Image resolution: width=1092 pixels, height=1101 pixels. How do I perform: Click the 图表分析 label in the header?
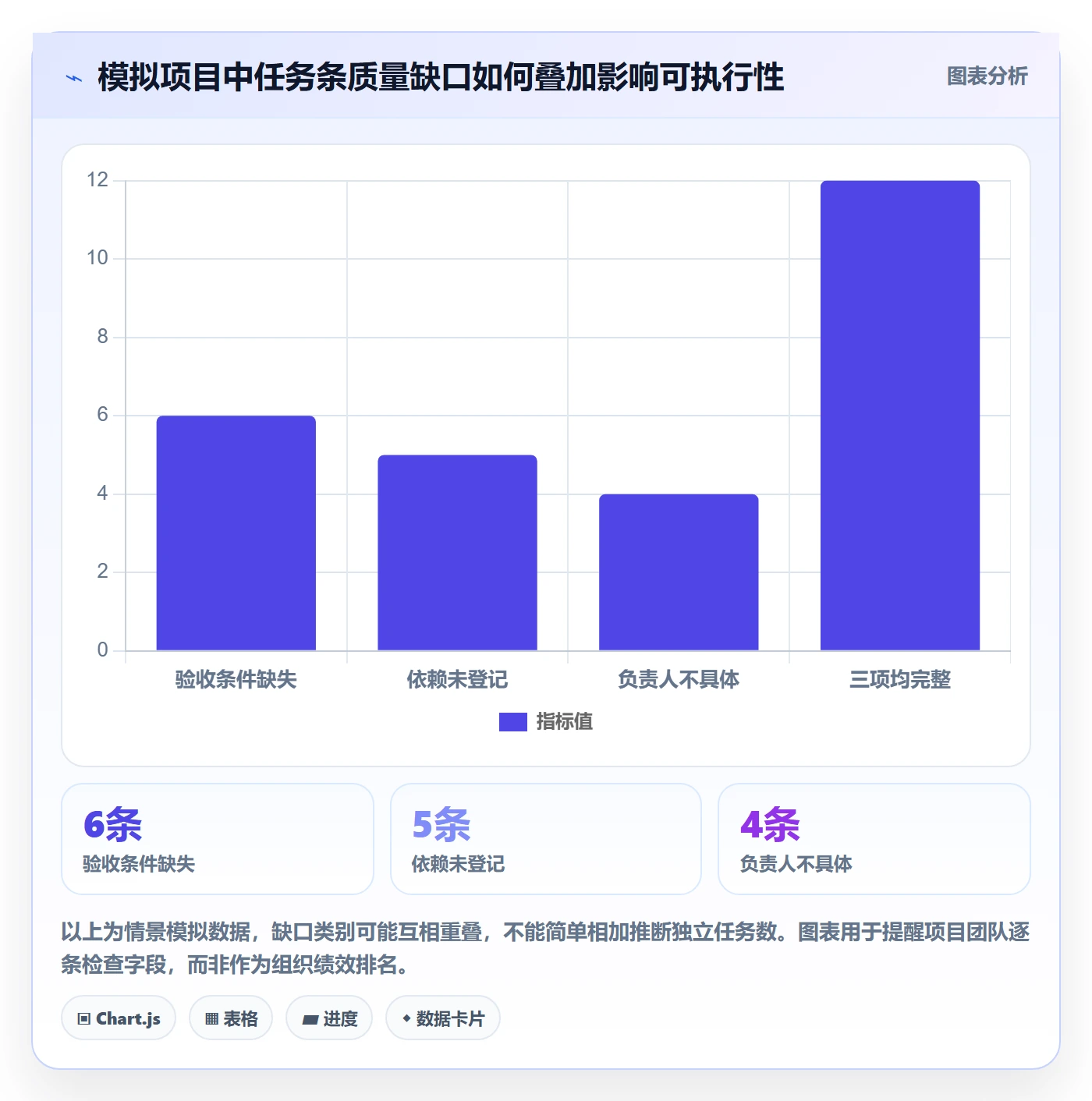pos(987,76)
